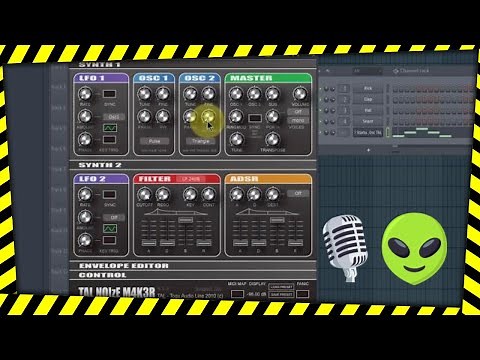Open OSC 1 waveform selector showing Pulse

point(154,141)
